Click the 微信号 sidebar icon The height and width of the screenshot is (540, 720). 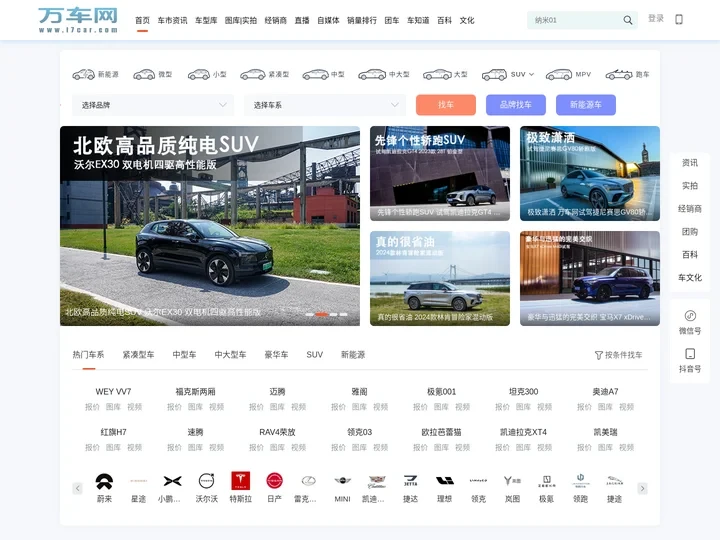pos(690,315)
